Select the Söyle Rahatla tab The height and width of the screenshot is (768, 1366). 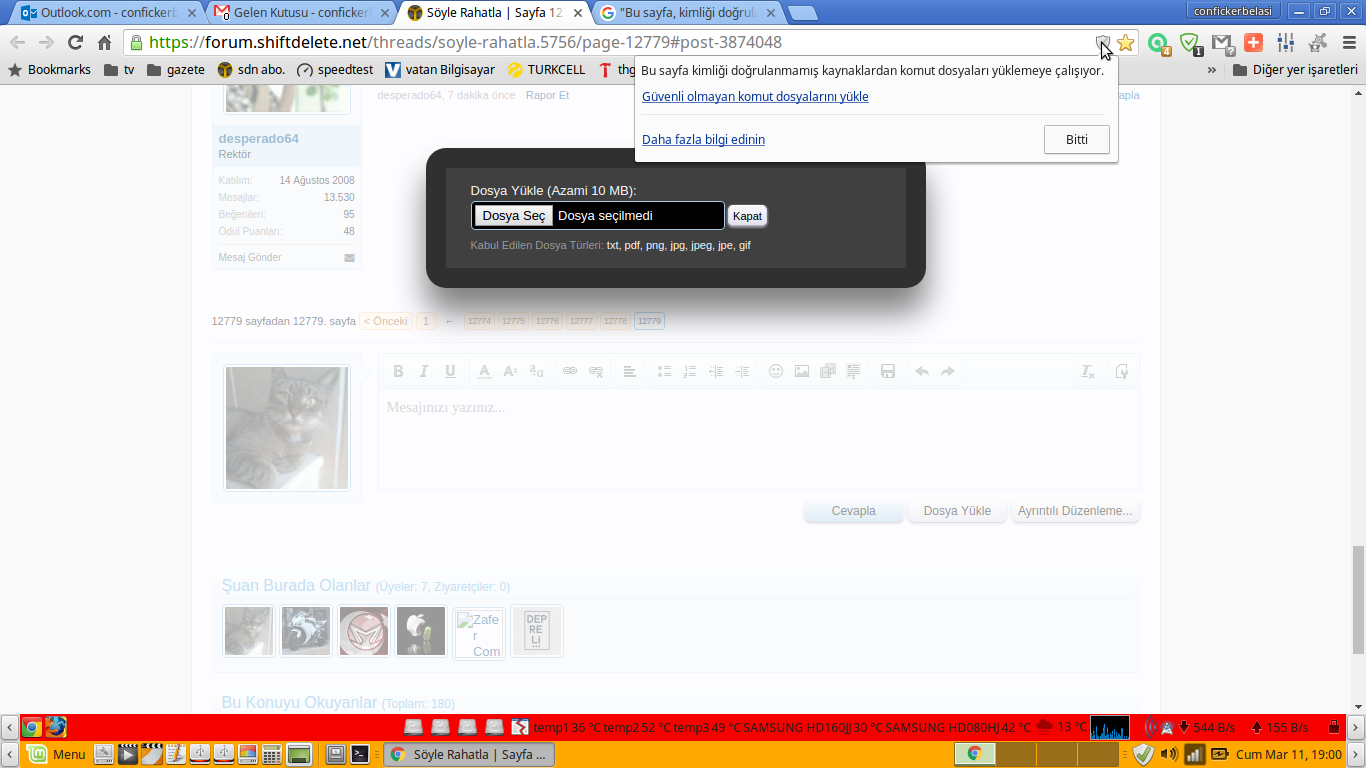click(x=496, y=13)
